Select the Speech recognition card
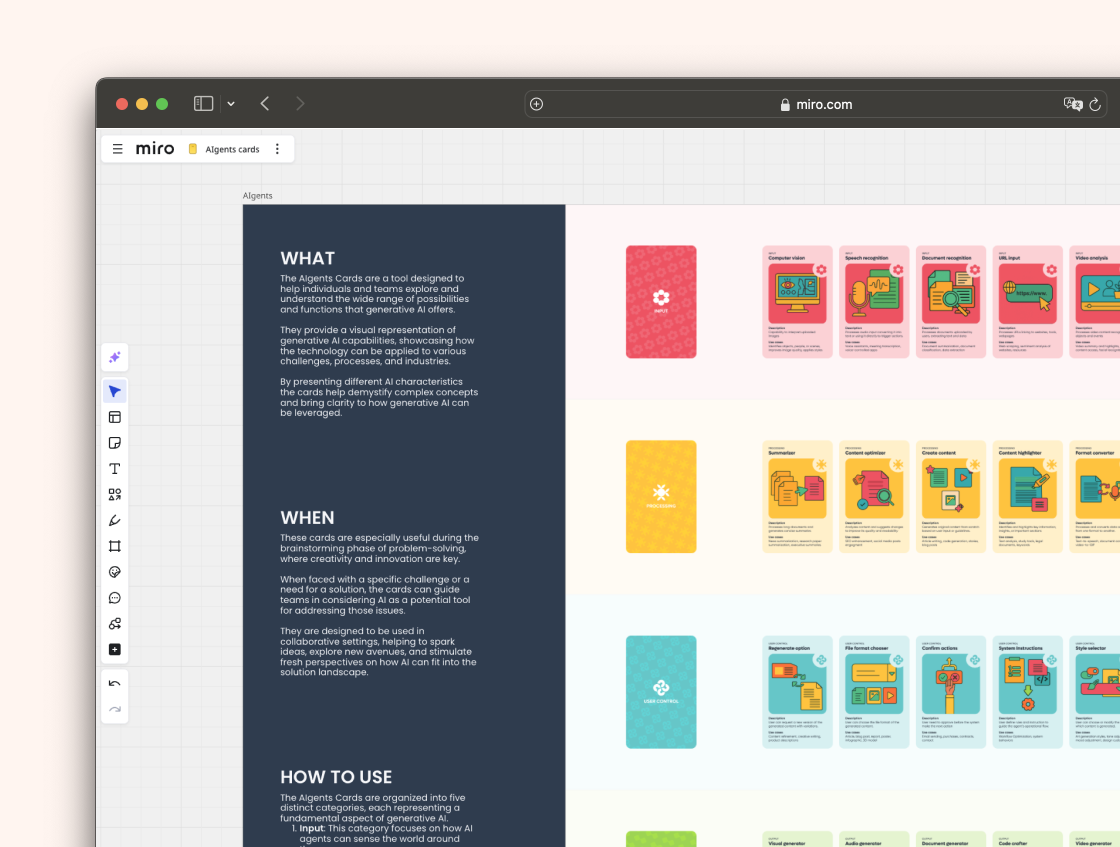Viewport: 1120px width, 847px height. (x=874, y=301)
